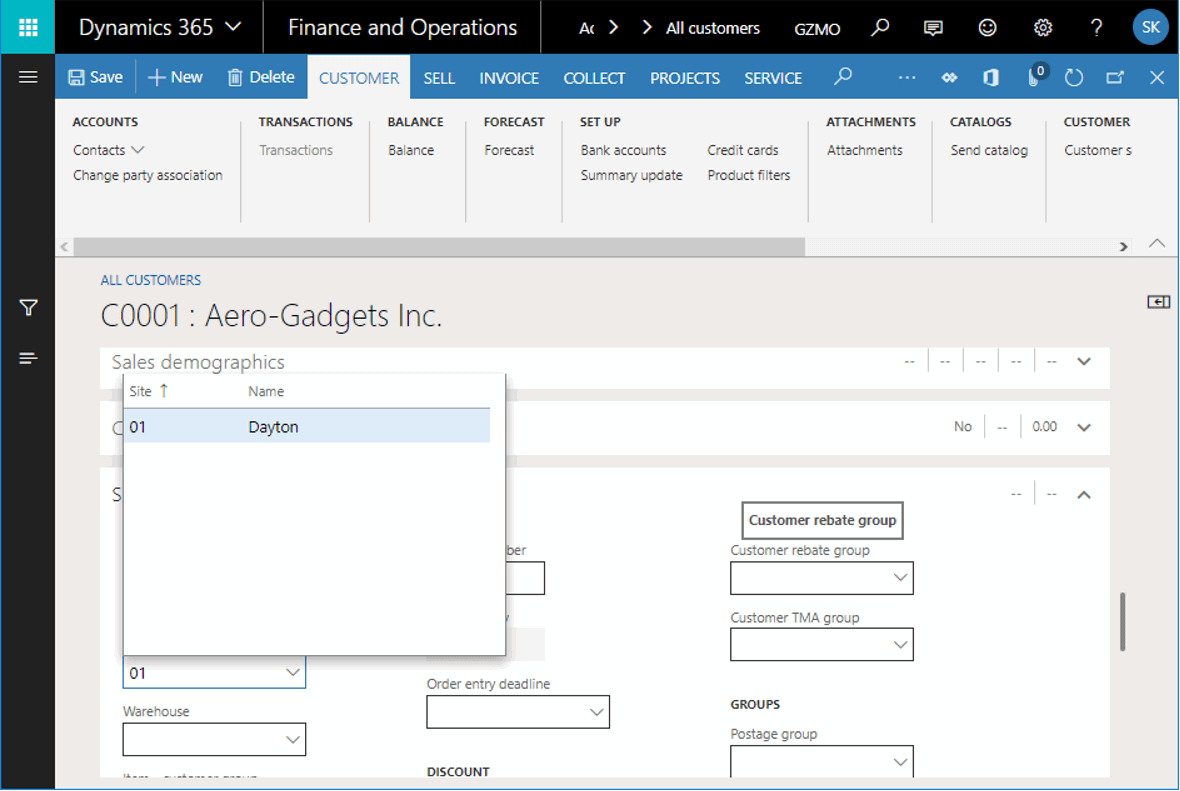Click the All customers breadcrumb in header
Screen dimensions: 1180x791
[x=713, y=28]
